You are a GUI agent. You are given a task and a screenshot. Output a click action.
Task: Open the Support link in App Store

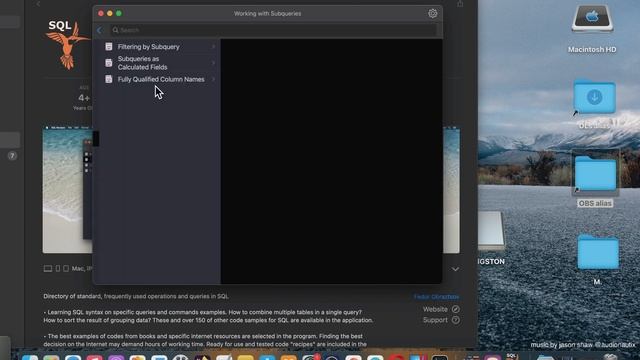pyautogui.click(x=441, y=320)
